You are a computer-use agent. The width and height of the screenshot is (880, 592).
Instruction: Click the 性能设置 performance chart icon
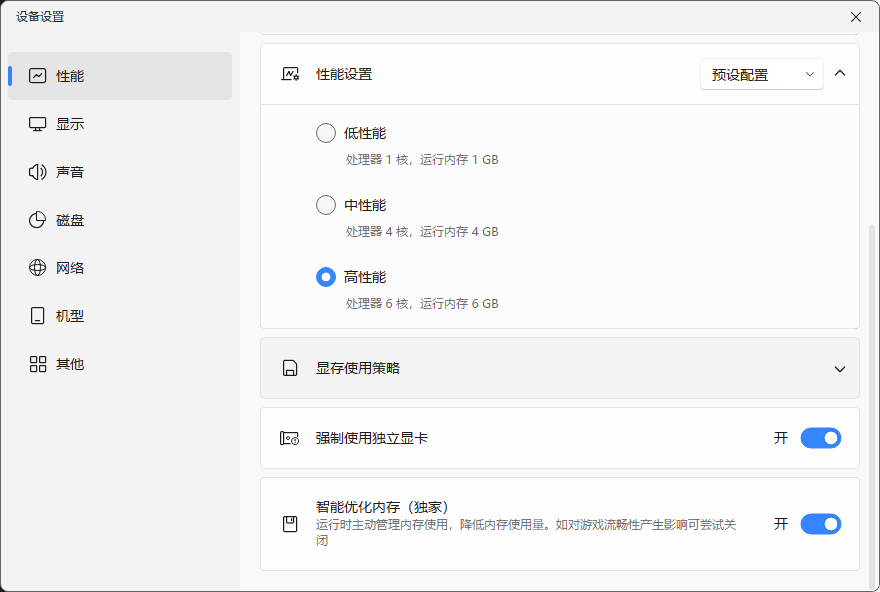(x=289, y=73)
